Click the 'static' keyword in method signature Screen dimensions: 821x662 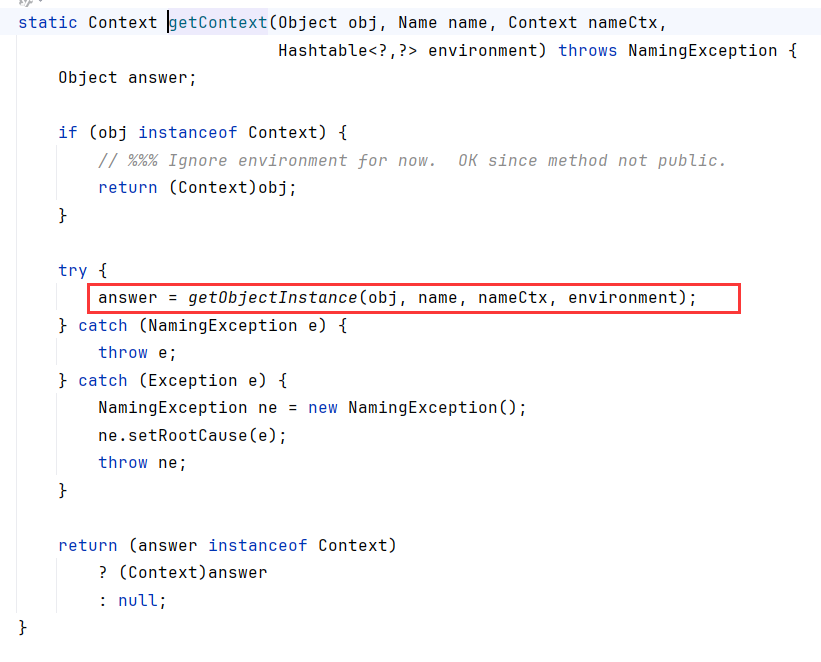[x=48, y=23]
